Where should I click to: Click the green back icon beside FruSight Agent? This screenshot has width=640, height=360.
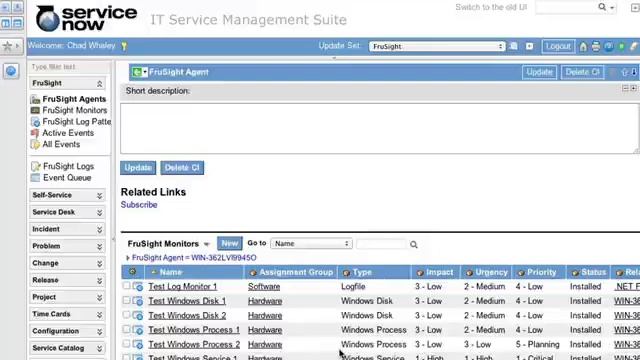click(137, 72)
